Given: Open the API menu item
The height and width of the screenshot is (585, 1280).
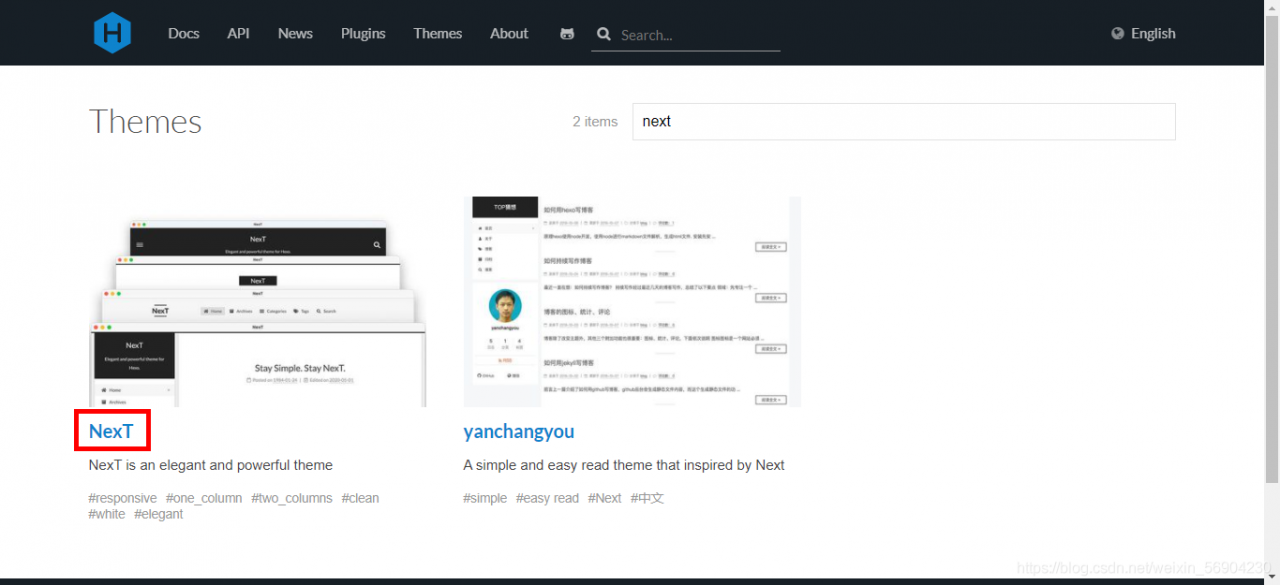Looking at the screenshot, I should (x=238, y=33).
